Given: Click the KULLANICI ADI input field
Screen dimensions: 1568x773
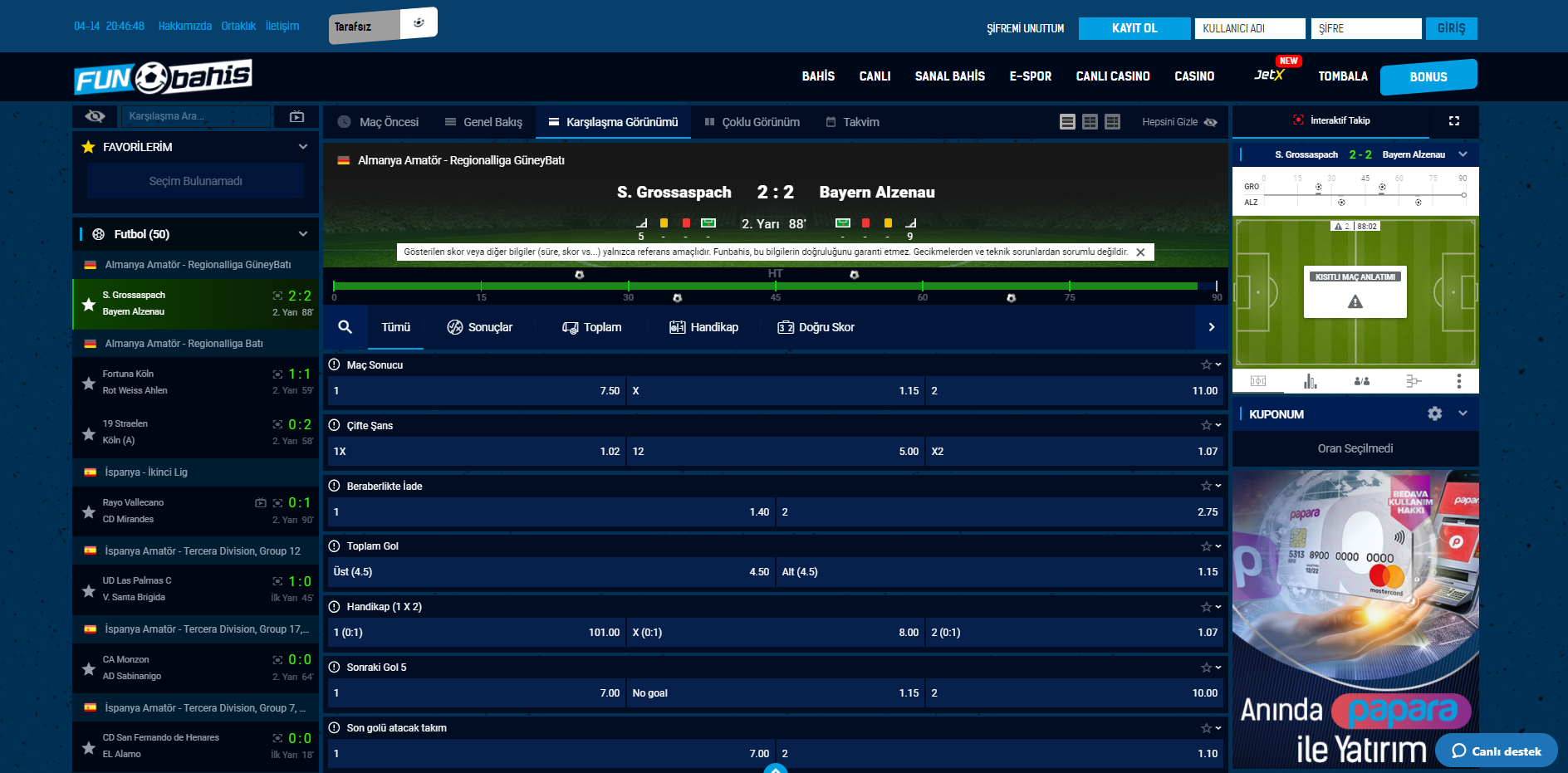Looking at the screenshot, I should pos(1249,28).
